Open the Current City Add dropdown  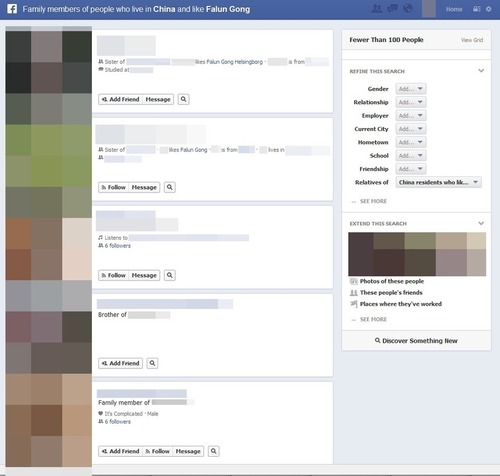tap(411, 129)
